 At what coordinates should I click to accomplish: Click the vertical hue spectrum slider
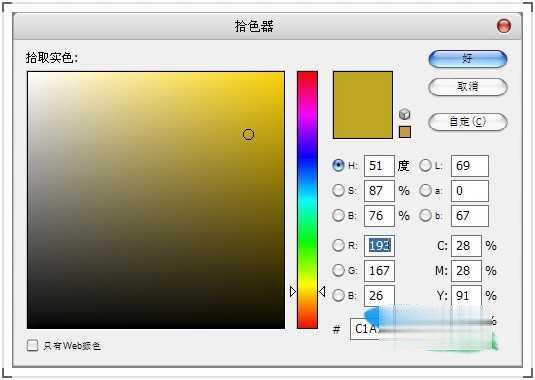[x=307, y=200]
